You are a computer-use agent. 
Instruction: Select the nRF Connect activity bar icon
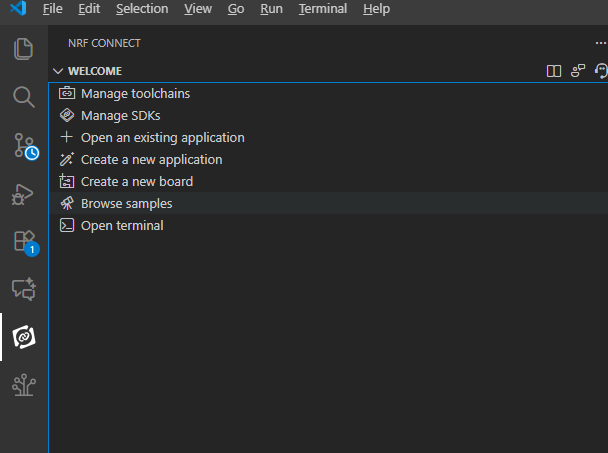point(24,337)
